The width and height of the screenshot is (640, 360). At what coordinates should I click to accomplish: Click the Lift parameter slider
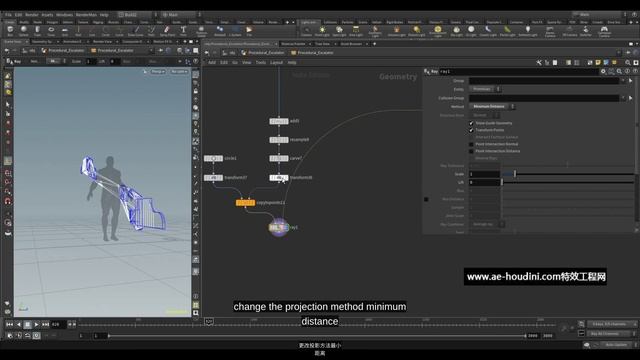[568, 182]
